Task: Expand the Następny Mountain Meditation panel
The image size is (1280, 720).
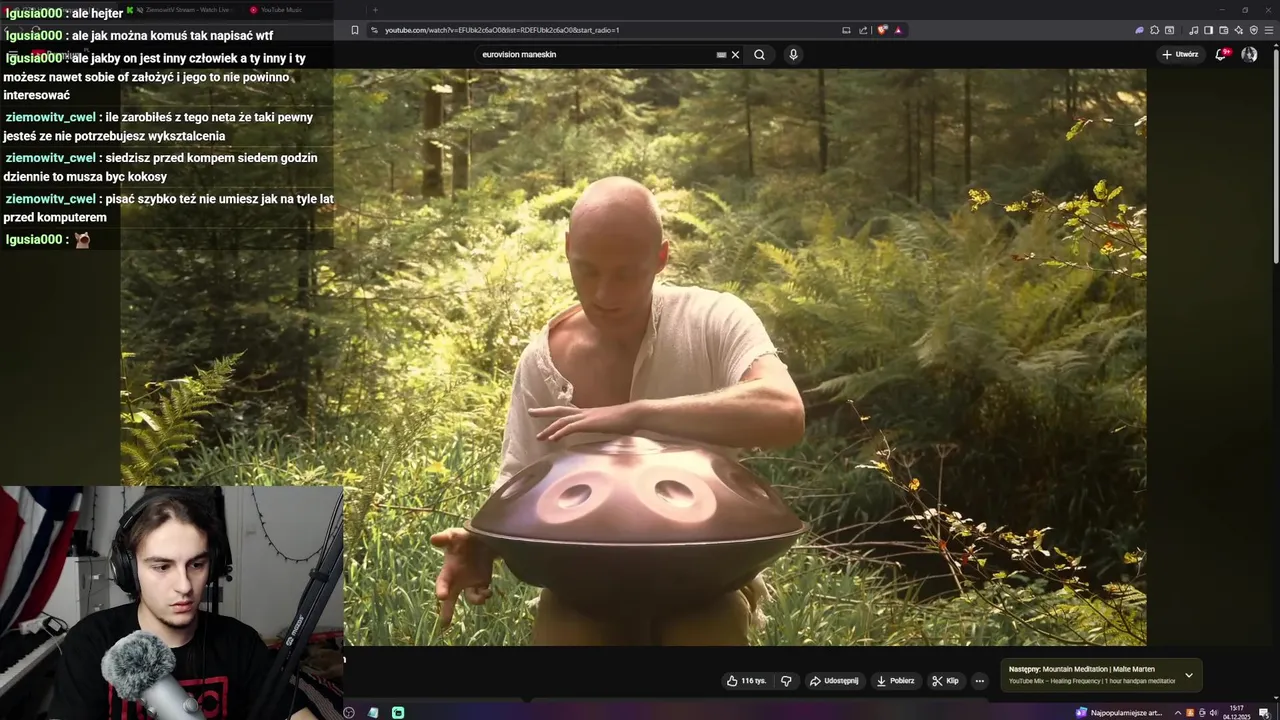Action: tap(1189, 675)
